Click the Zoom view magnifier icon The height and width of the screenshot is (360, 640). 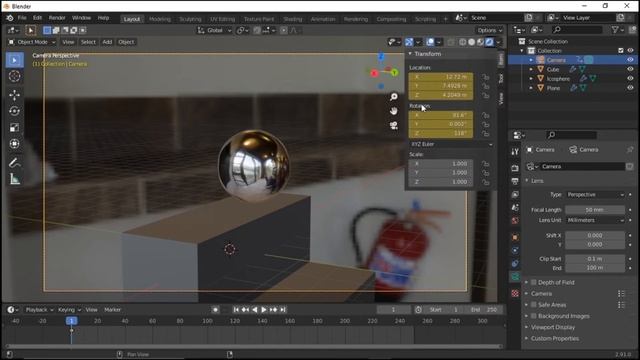click(x=394, y=97)
